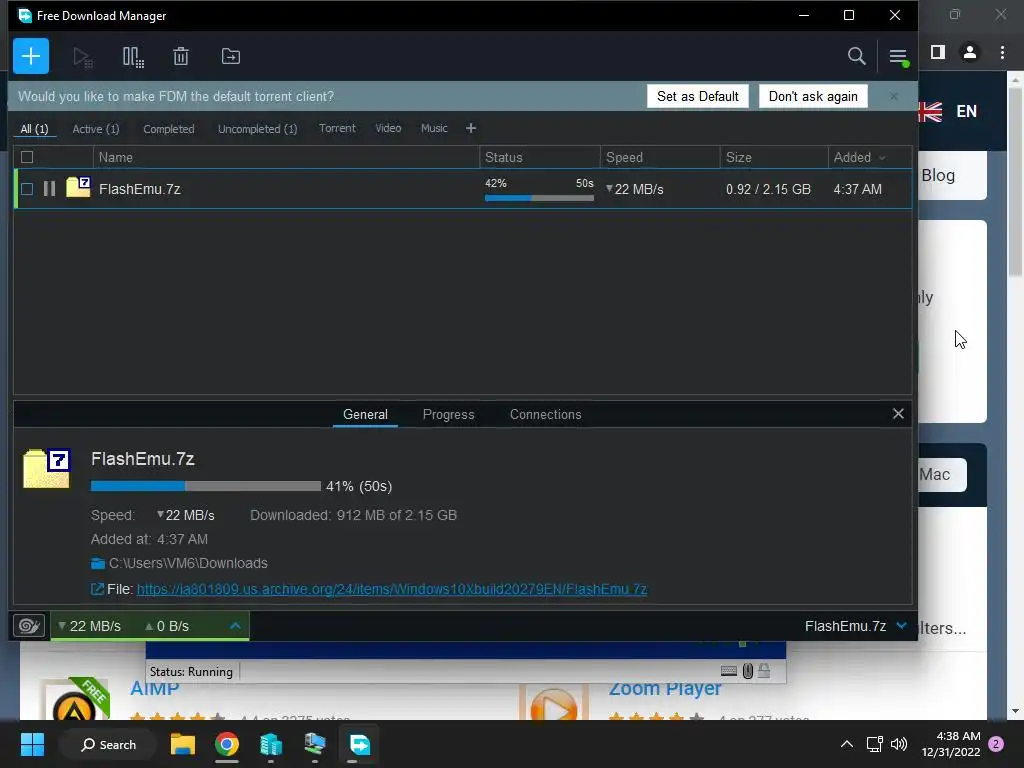Open the volume control in system tray
This screenshot has width=1024, height=768.
click(x=899, y=744)
